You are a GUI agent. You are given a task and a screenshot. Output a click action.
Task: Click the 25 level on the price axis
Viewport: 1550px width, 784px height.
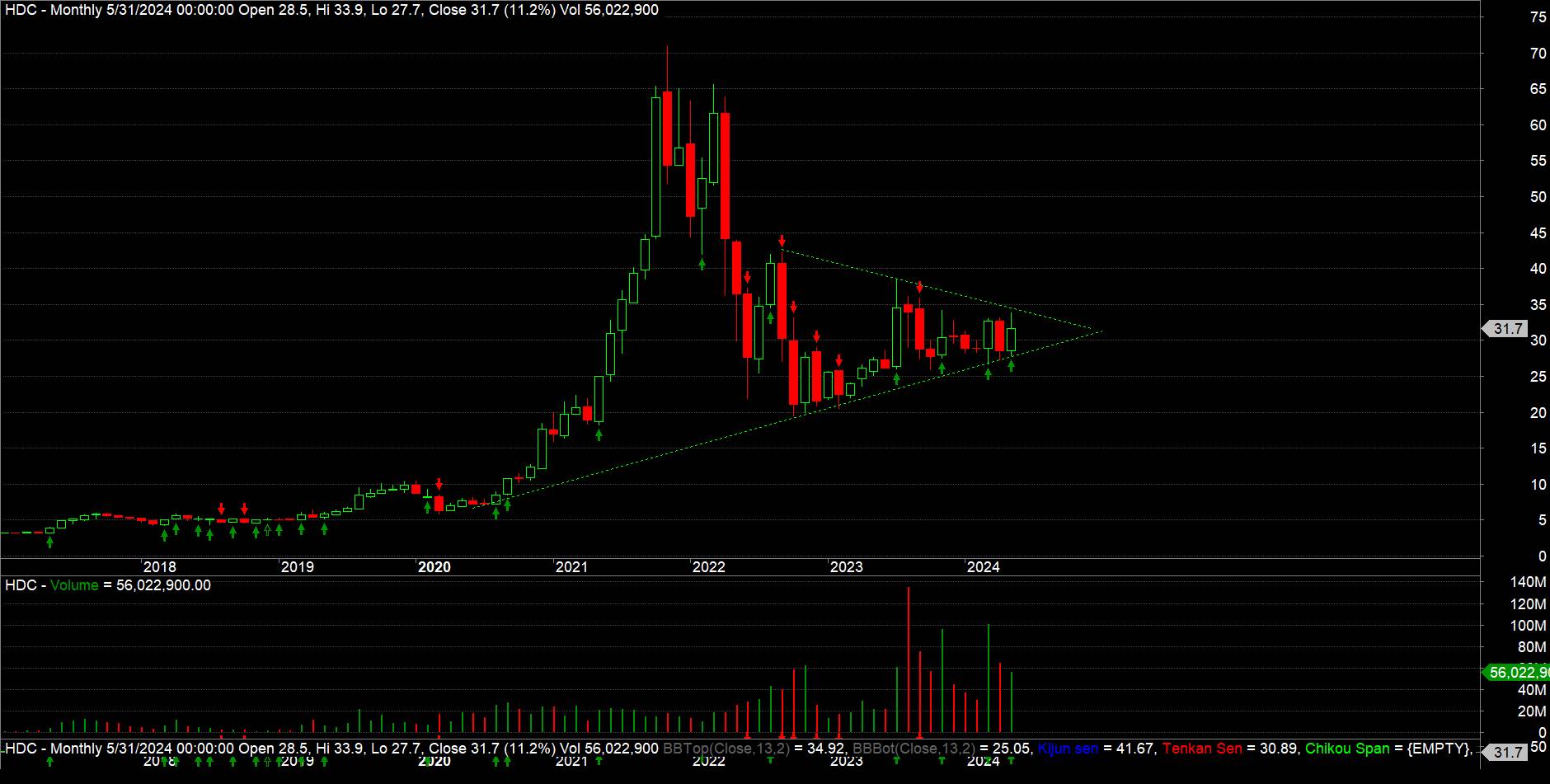(x=1538, y=377)
